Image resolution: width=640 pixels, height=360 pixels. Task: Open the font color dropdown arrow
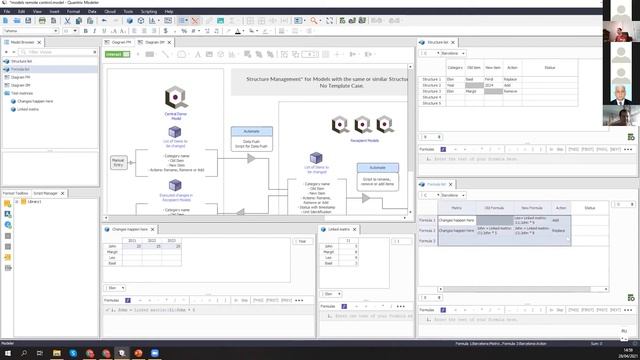point(243,31)
